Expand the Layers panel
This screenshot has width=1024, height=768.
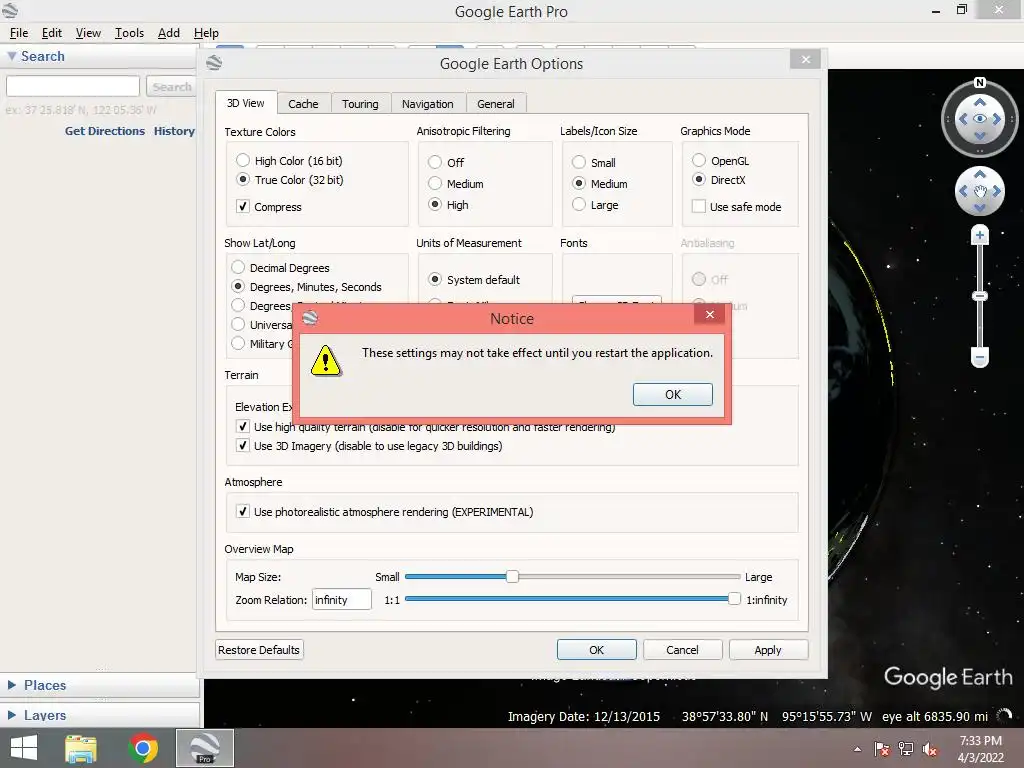click(x=12, y=715)
